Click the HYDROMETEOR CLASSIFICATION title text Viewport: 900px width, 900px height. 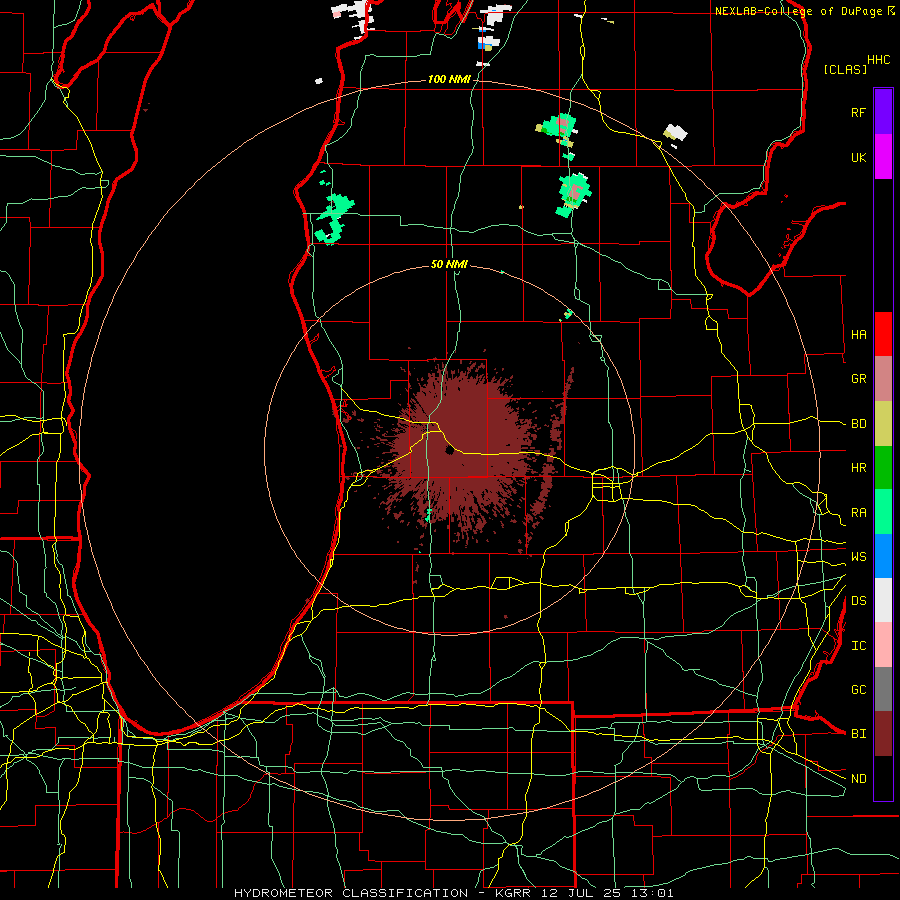[x=351, y=893]
